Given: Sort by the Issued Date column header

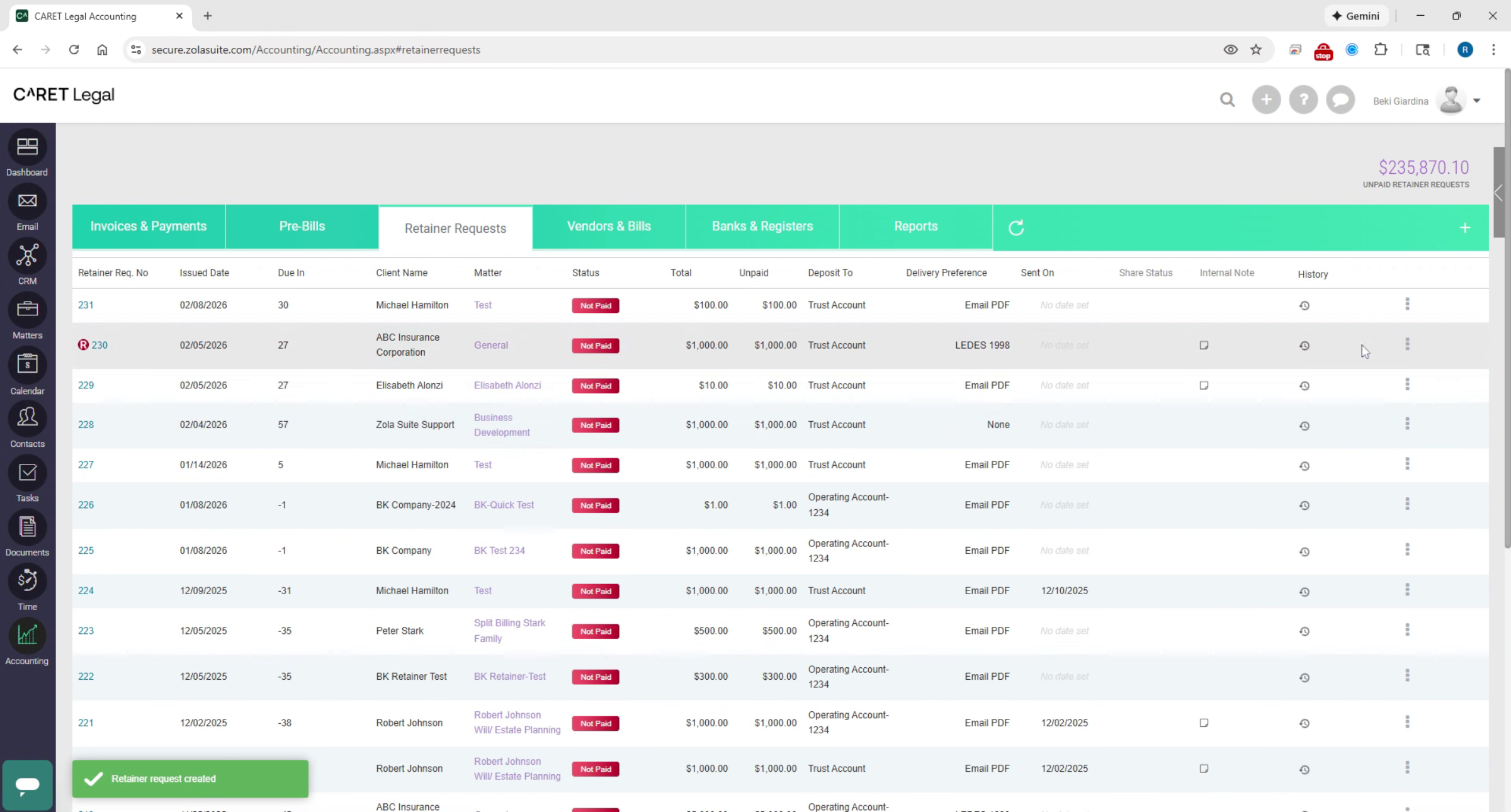Looking at the screenshot, I should click(x=204, y=273).
